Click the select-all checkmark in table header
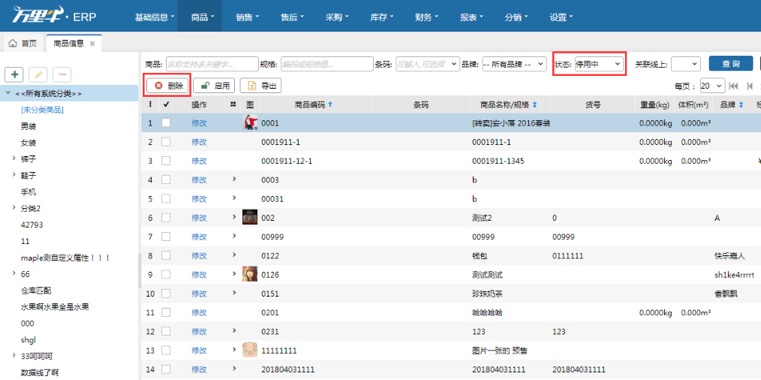The width and height of the screenshot is (761, 380). (166, 104)
